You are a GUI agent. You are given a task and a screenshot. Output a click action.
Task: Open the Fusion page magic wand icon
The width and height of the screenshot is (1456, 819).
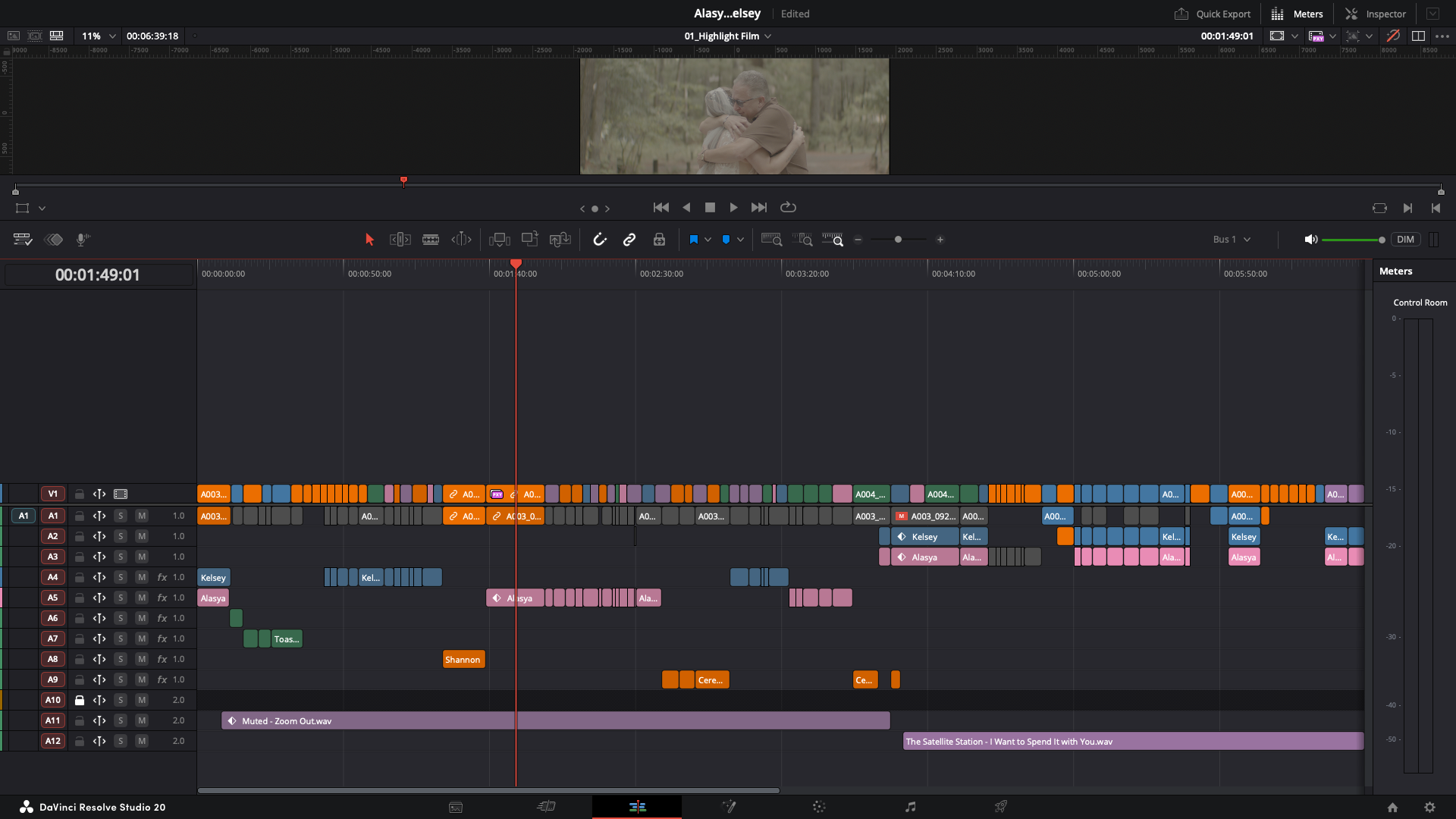pyautogui.click(x=729, y=807)
